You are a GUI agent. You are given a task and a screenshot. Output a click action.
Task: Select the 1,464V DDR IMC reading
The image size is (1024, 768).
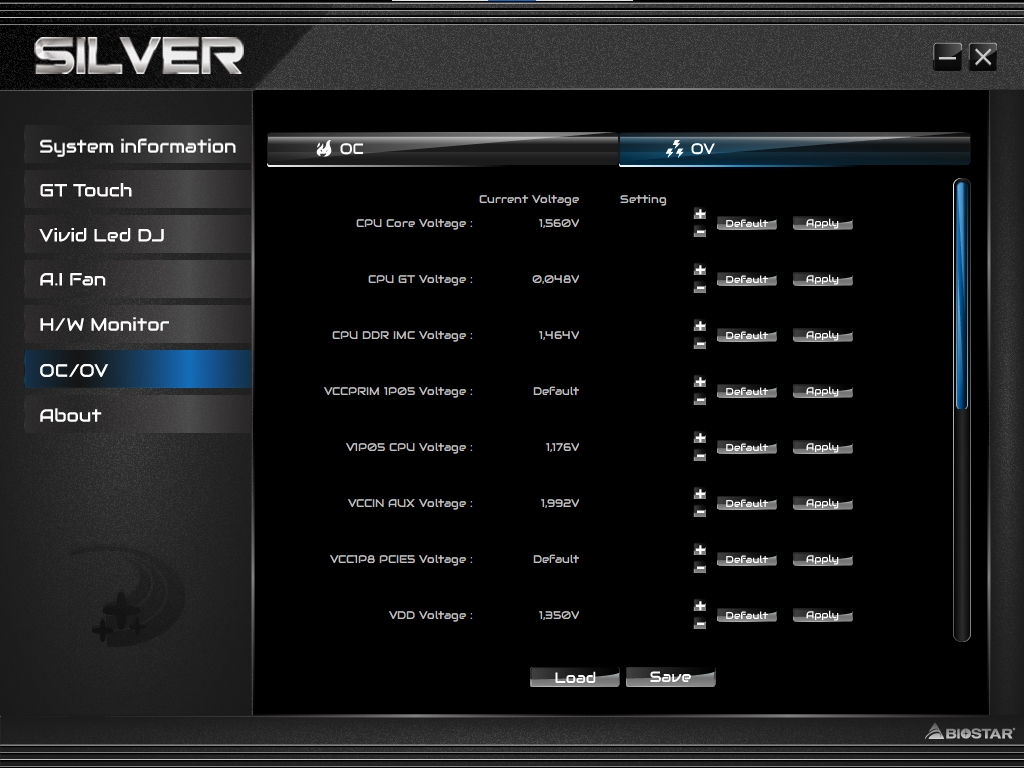[559, 335]
